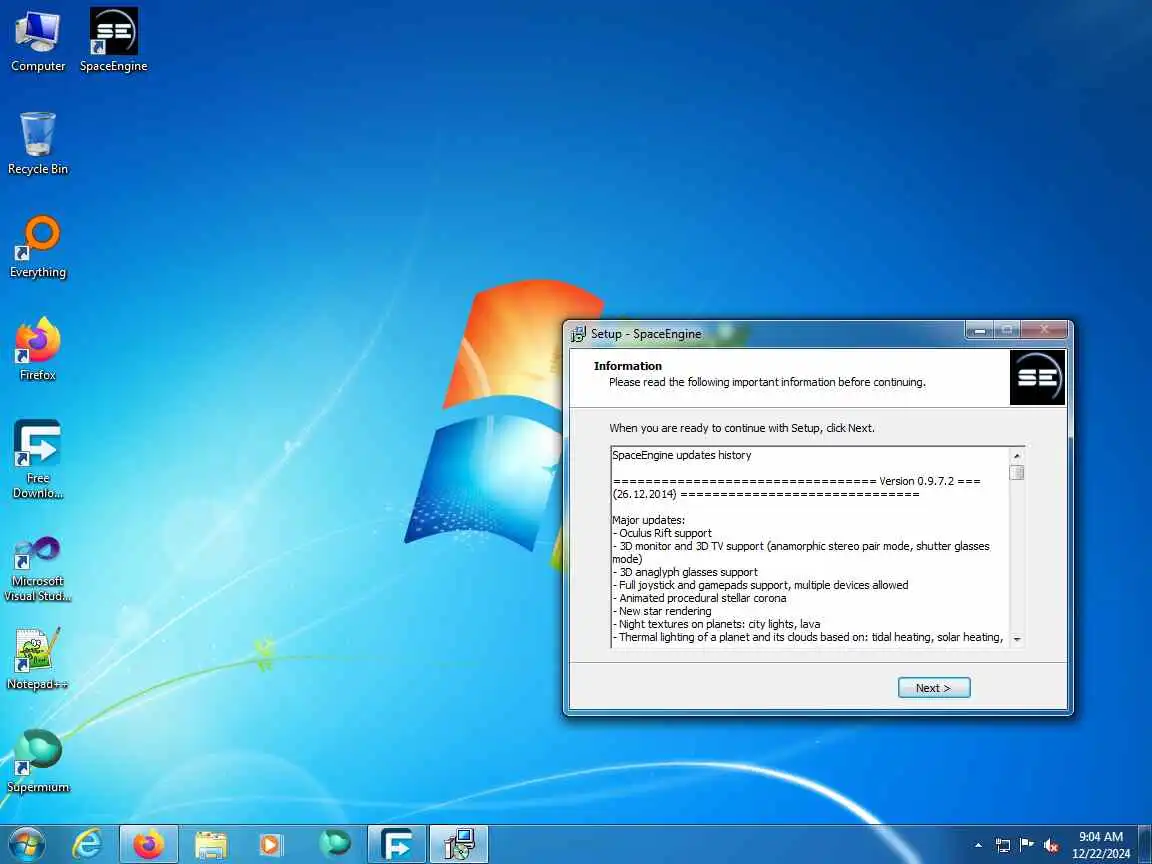Image resolution: width=1152 pixels, height=864 pixels.
Task: Select the Recycle Bin icon
Action: point(37,143)
